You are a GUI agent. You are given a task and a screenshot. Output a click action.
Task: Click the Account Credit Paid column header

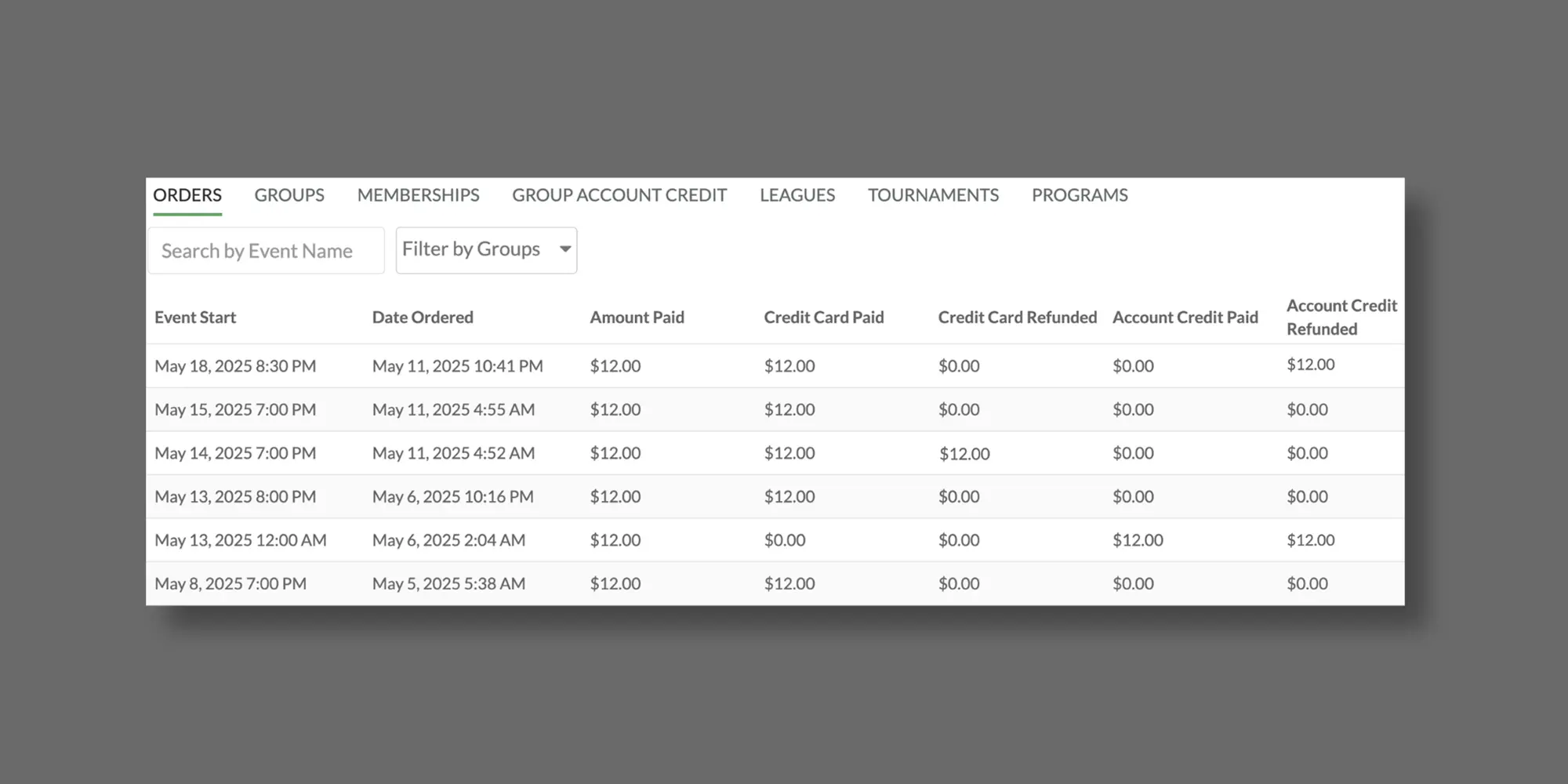[x=1185, y=318]
